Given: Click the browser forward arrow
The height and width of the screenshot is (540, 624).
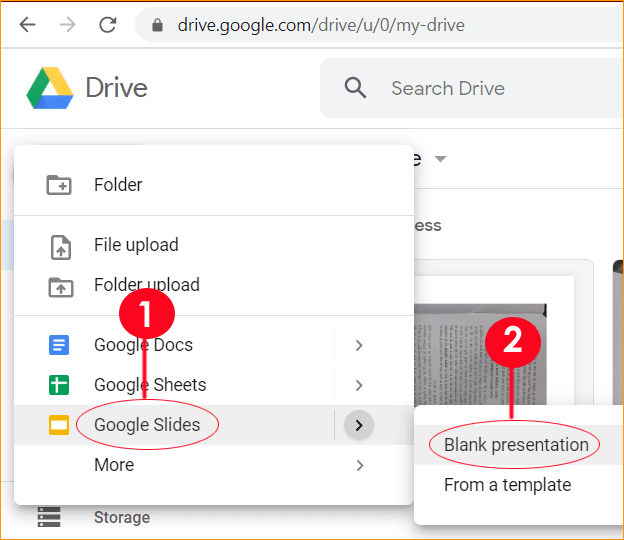Looking at the screenshot, I should (67, 25).
